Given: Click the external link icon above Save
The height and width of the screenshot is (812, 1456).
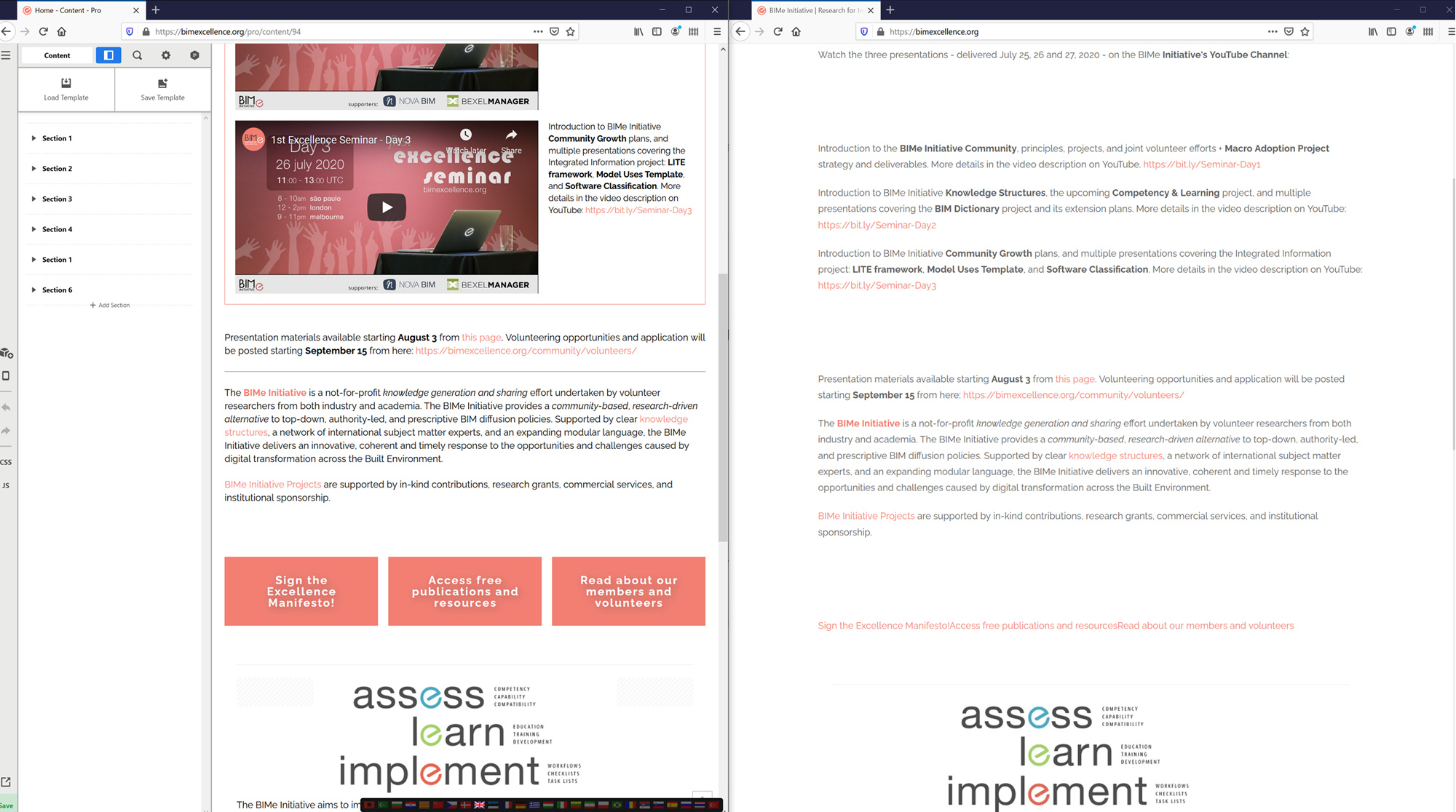Looking at the screenshot, I should click(x=6, y=782).
